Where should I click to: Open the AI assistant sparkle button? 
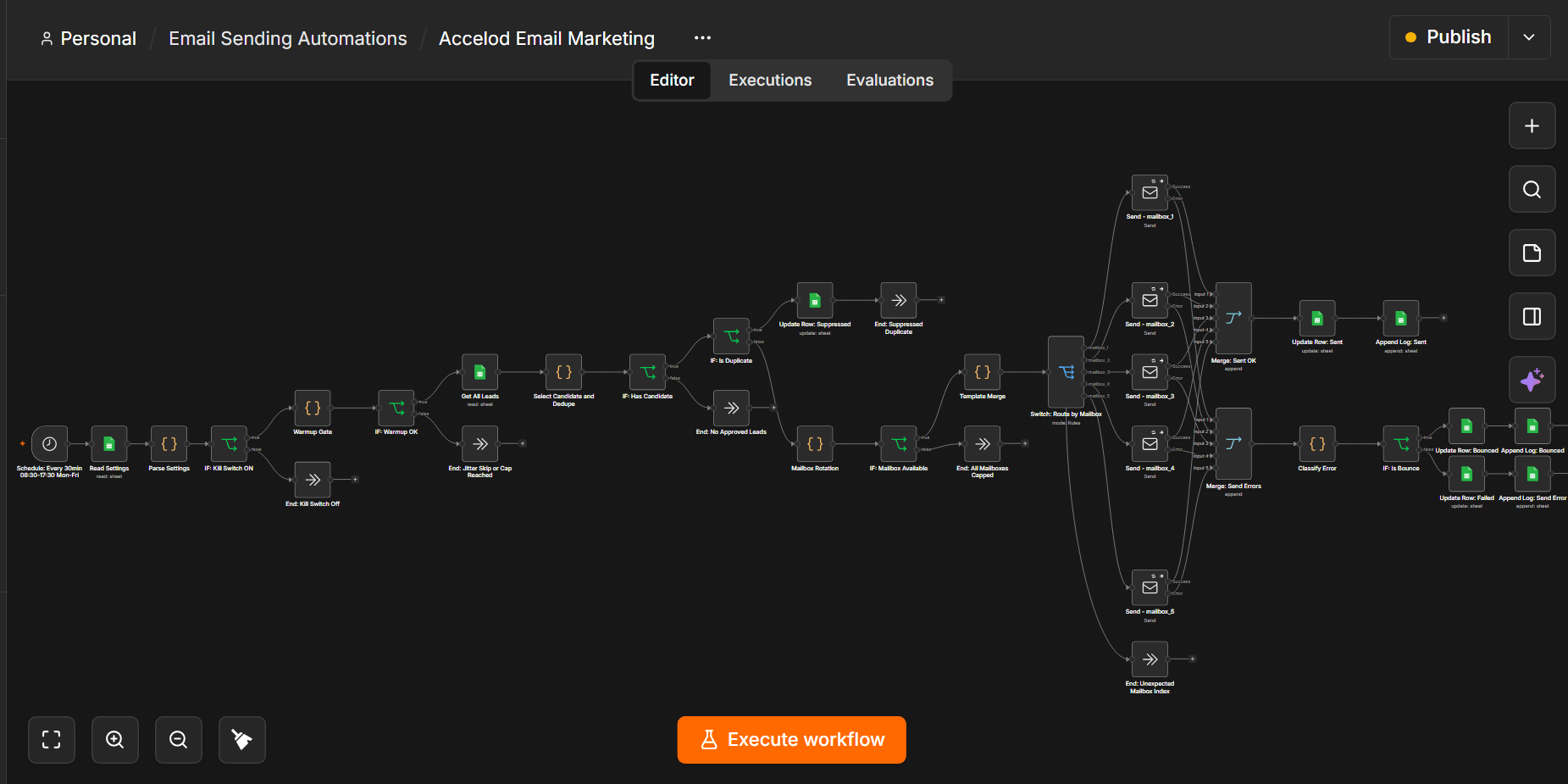coord(1532,381)
